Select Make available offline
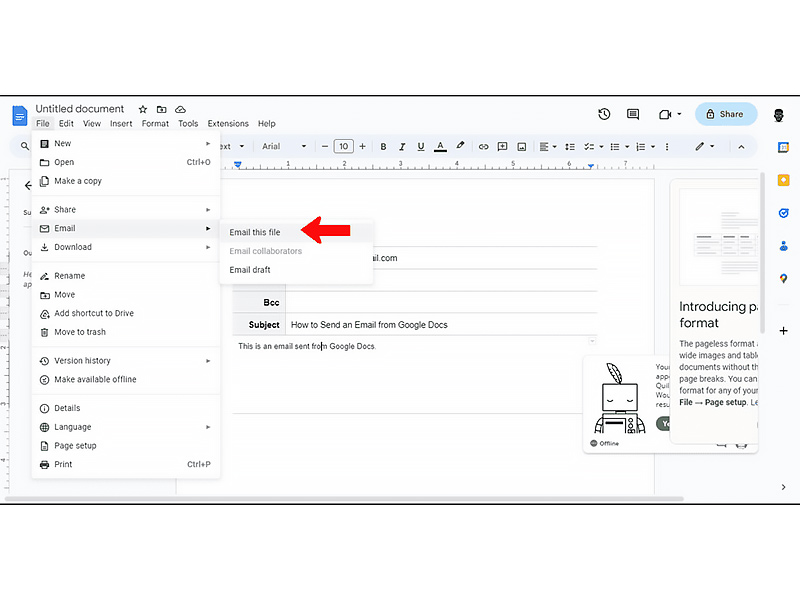800x600 pixels. click(126, 380)
